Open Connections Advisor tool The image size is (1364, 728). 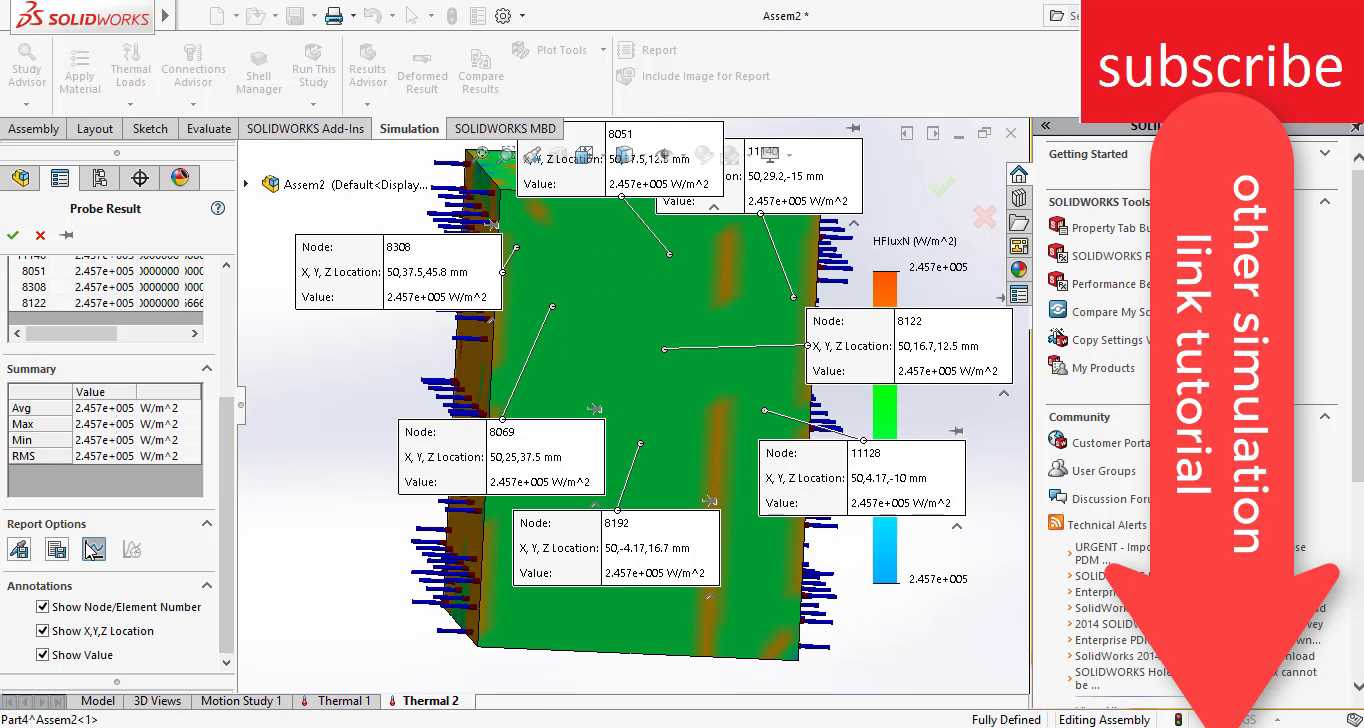point(193,65)
